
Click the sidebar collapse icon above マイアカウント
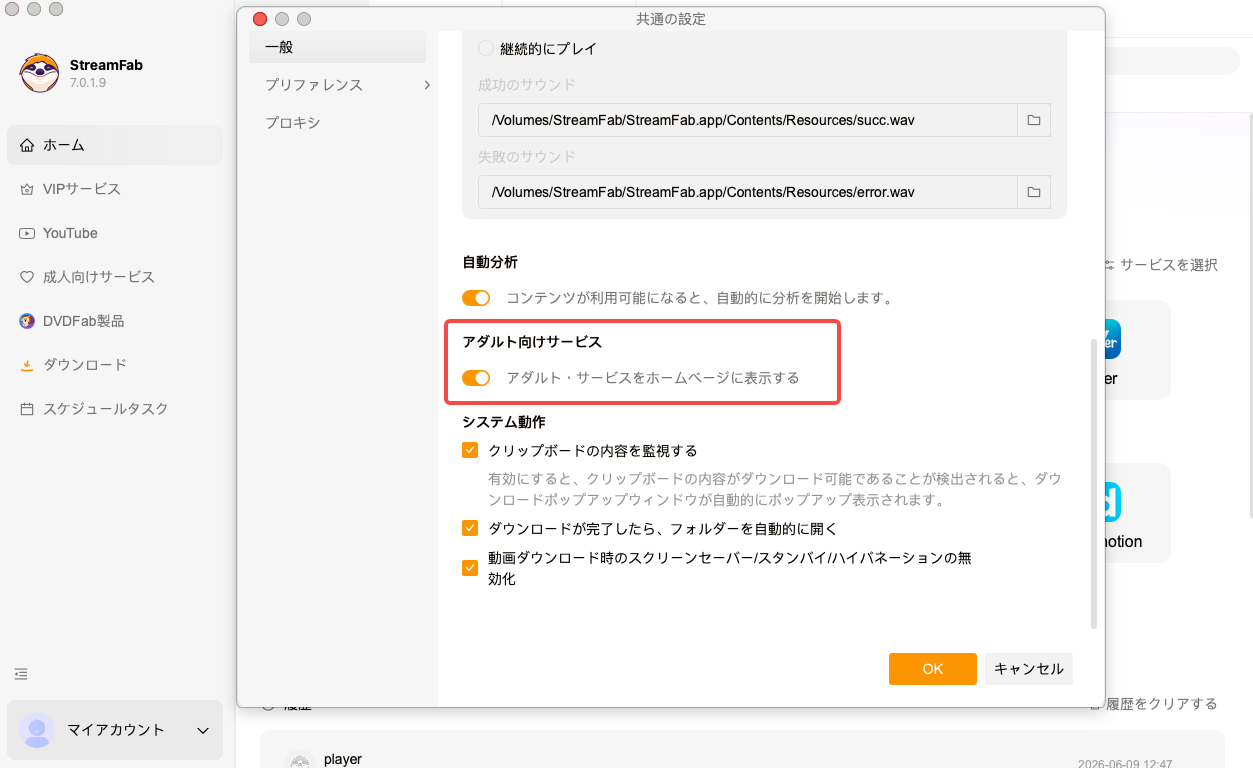click(21, 674)
